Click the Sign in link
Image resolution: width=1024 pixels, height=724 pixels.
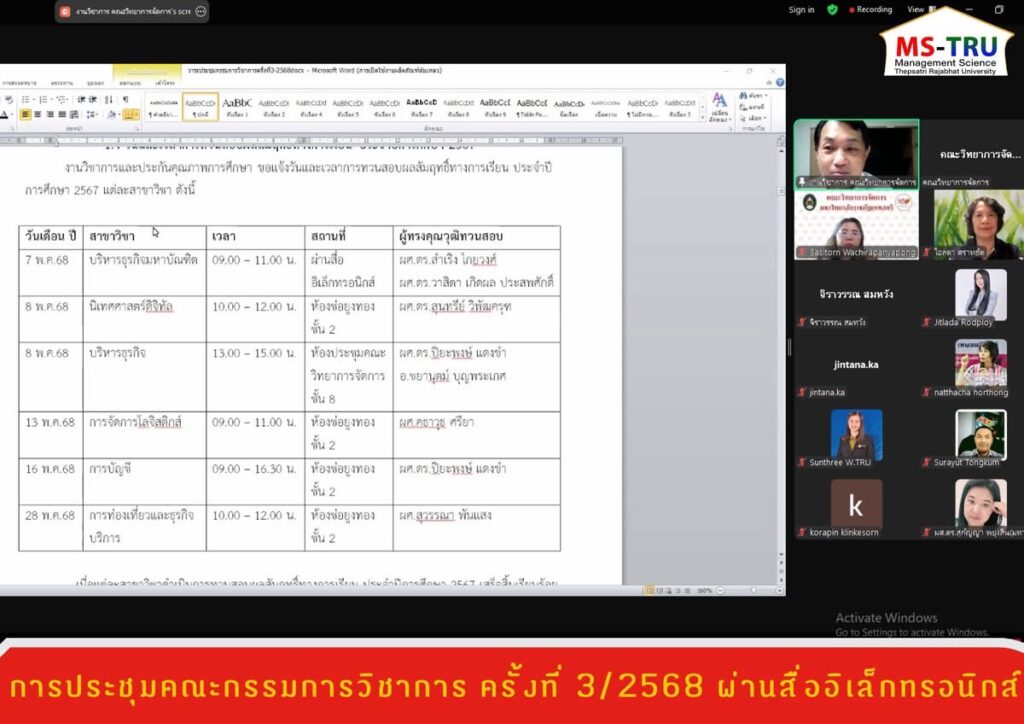[801, 10]
